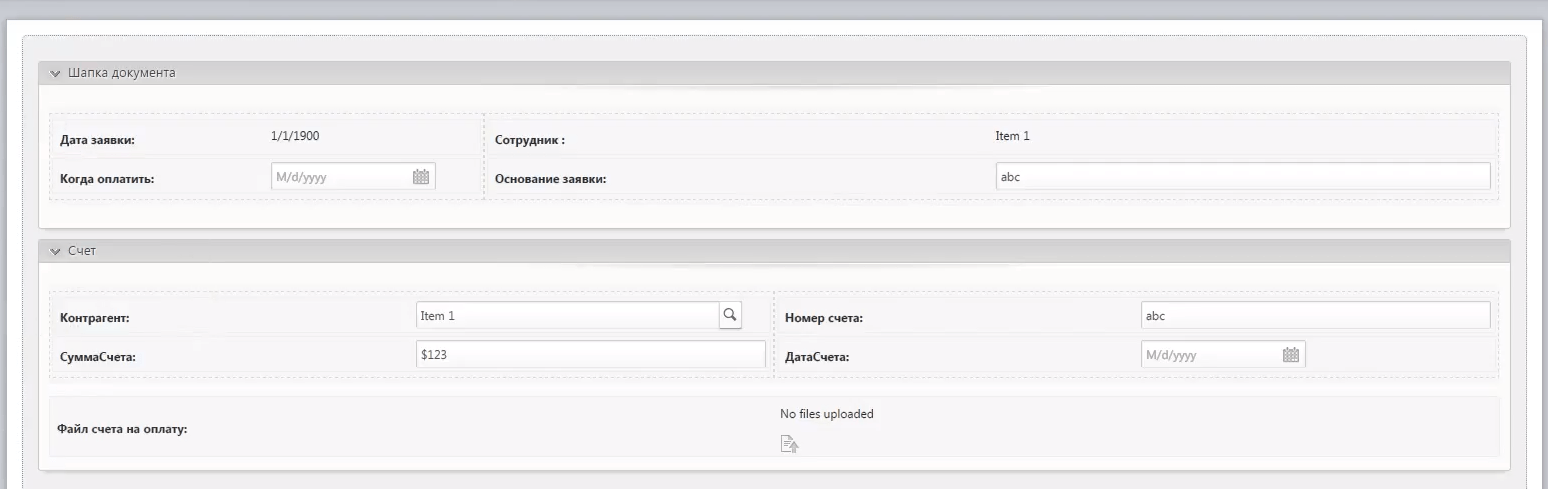This screenshot has width=1548, height=489.
Task: Click the No files uploaded text
Action: 826,414
